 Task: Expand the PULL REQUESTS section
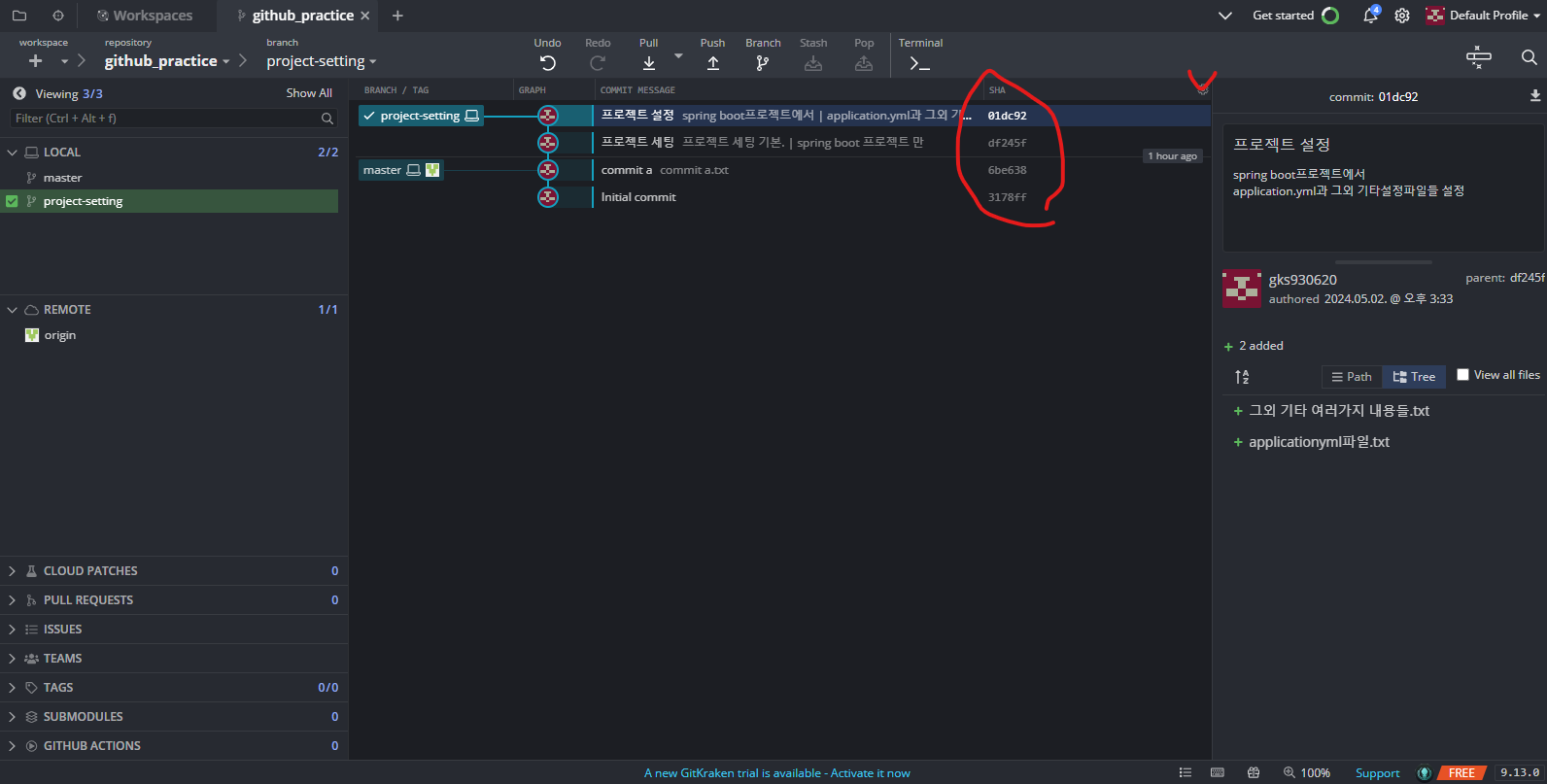point(13,600)
